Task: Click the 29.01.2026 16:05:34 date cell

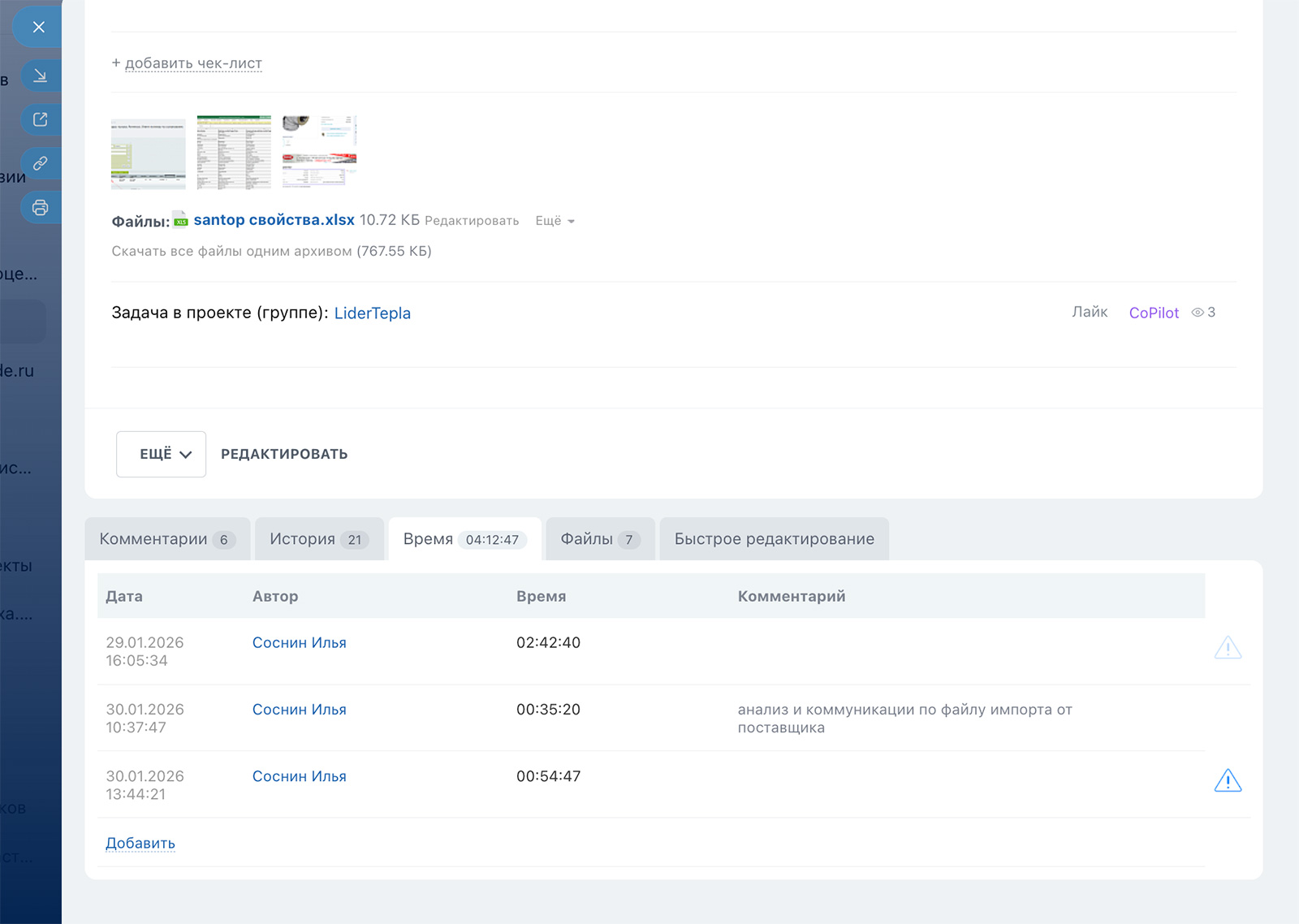Action: click(145, 652)
